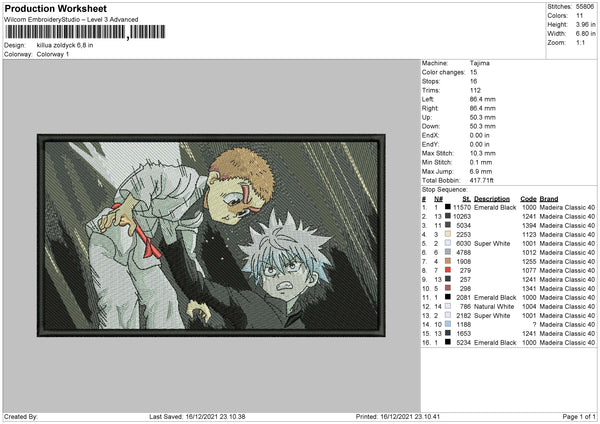Screen dimensions: 600x424
Task: Click 'Madeira Classic 40' in the 1908-stitch row
Action: 567,261
